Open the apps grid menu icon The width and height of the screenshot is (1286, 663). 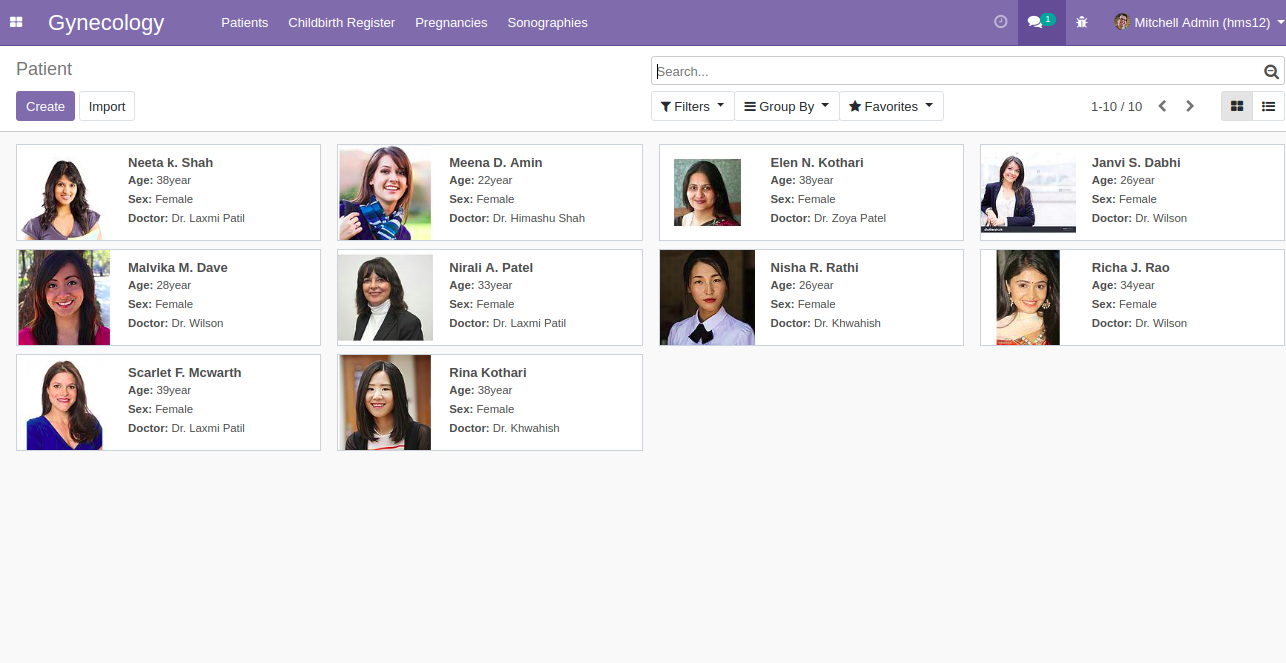coord(16,22)
